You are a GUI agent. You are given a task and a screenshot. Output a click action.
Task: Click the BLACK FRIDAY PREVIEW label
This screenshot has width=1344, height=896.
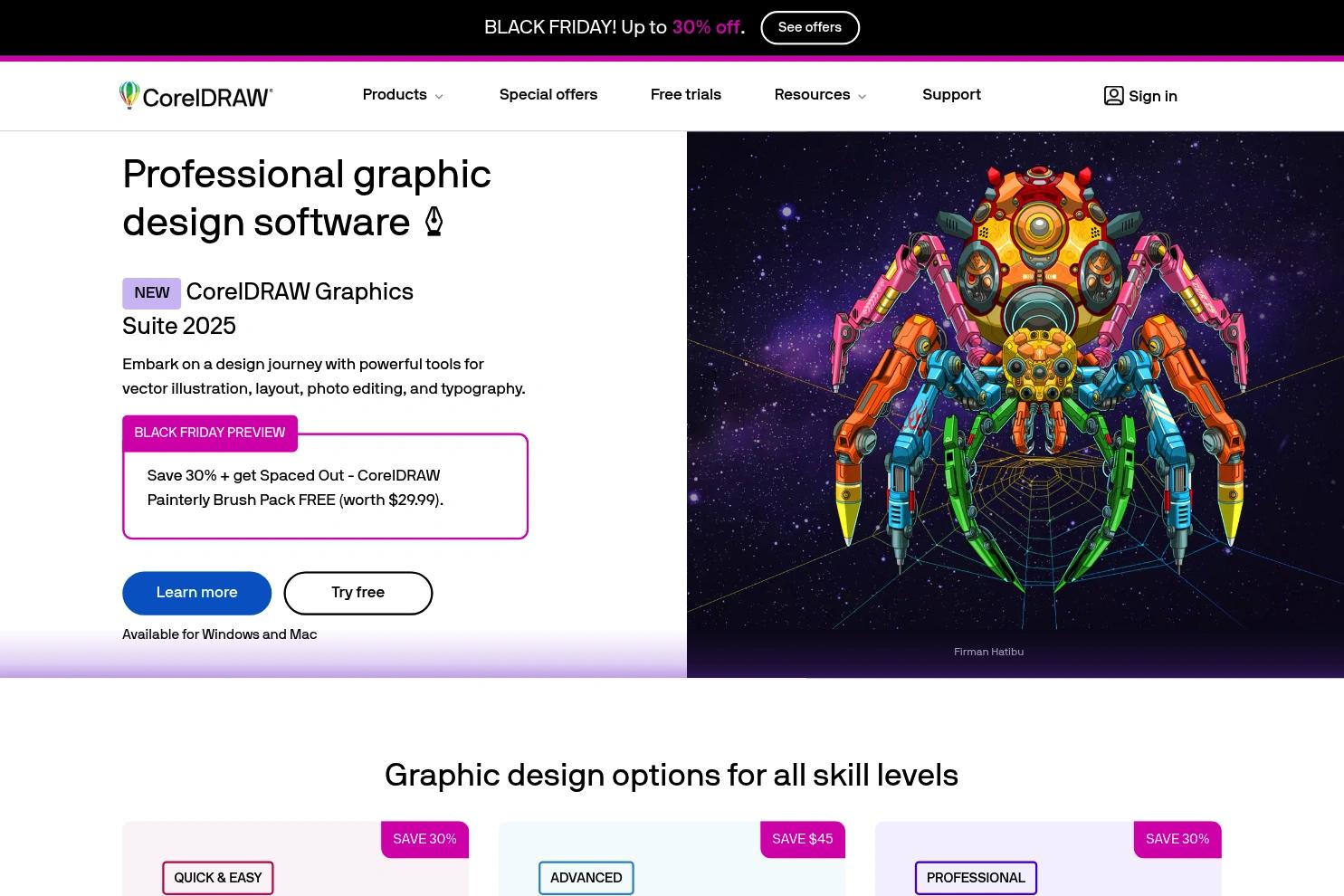click(210, 433)
